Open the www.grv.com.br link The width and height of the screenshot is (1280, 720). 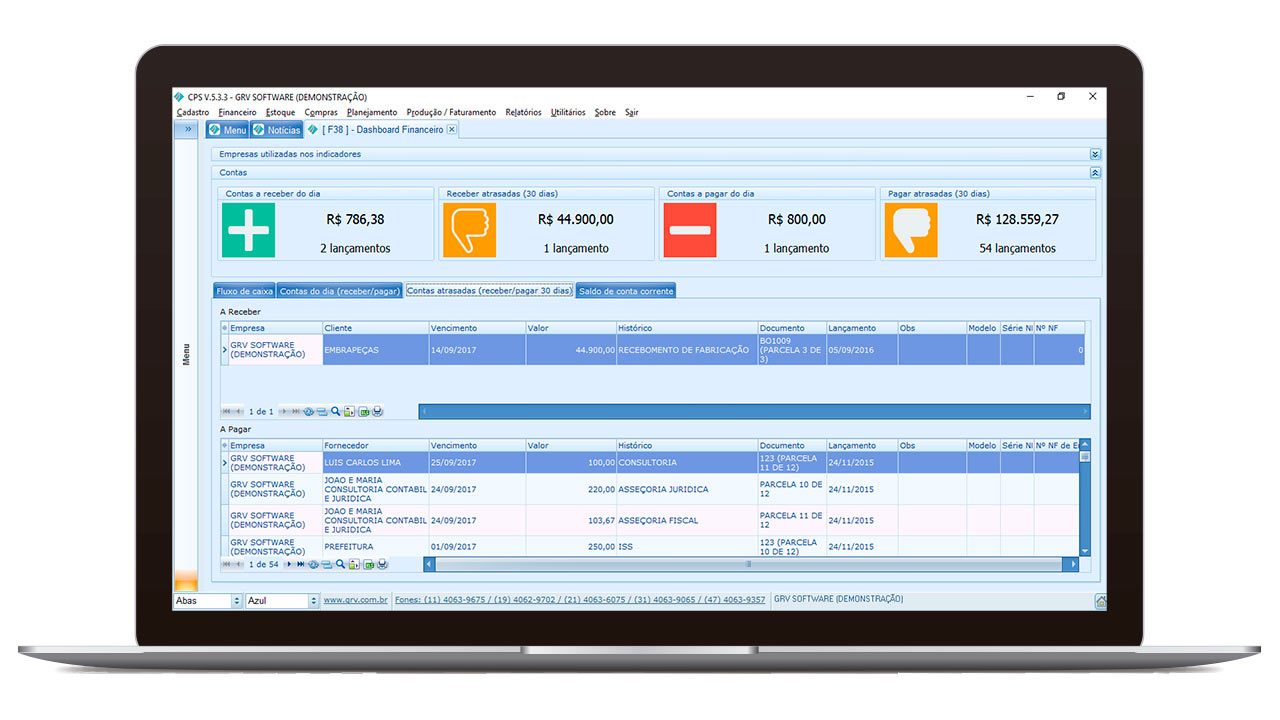tap(355, 600)
